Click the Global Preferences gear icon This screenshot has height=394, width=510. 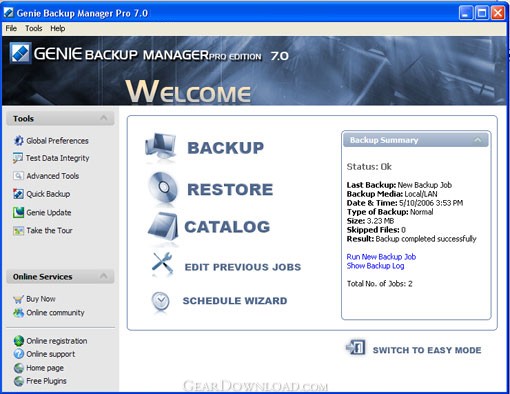pos(18,141)
